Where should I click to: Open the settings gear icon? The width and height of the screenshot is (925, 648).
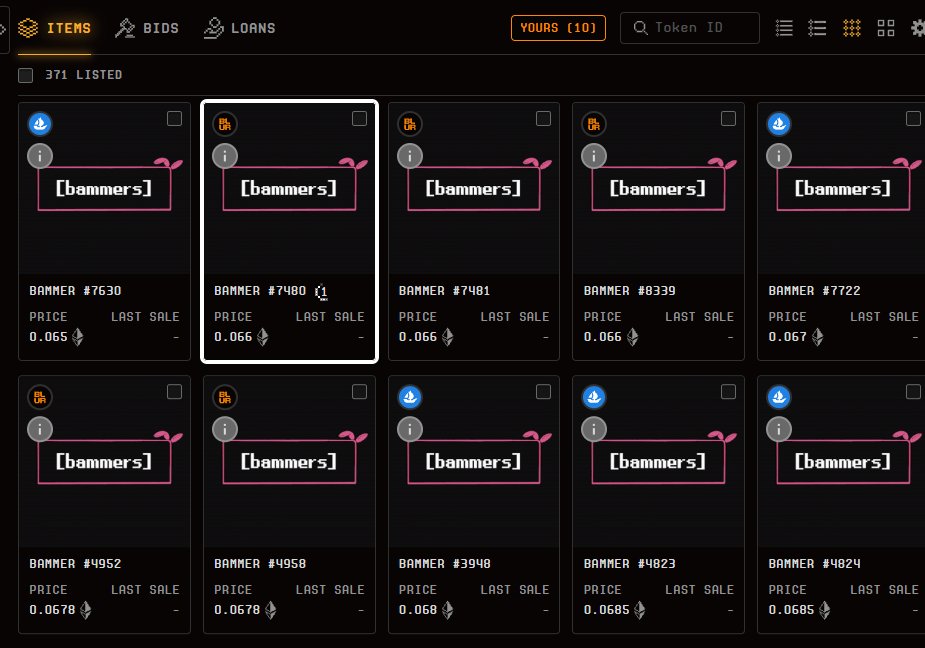pos(918,28)
